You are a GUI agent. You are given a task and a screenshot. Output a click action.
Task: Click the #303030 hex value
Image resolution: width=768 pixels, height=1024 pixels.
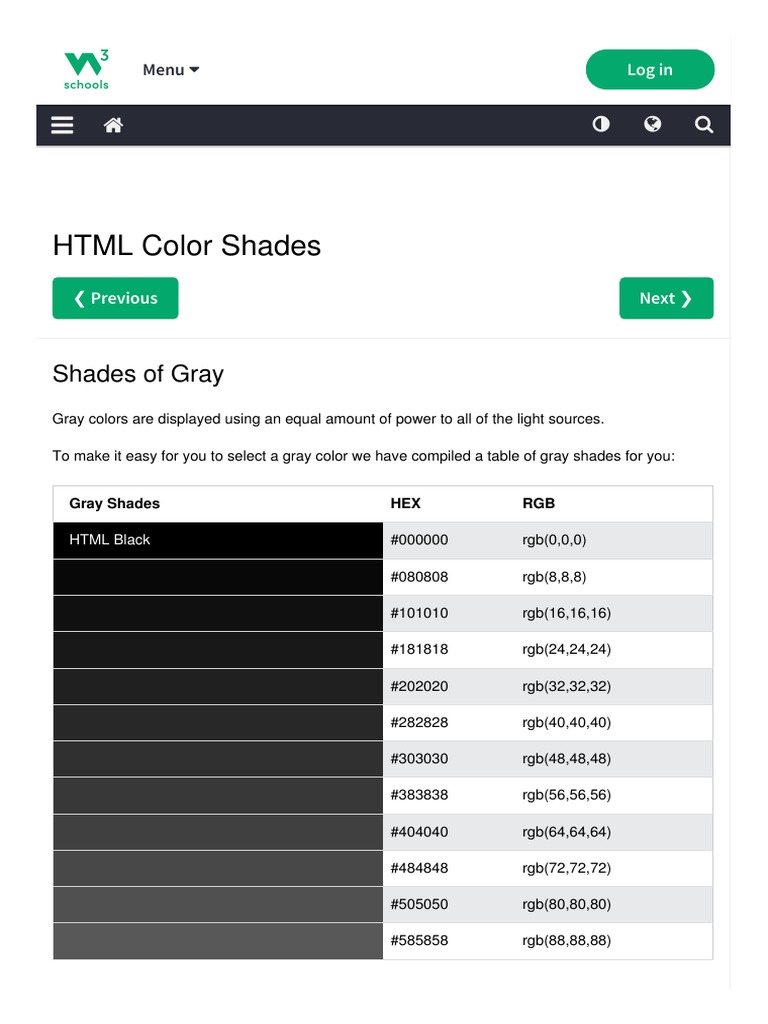[x=419, y=759]
